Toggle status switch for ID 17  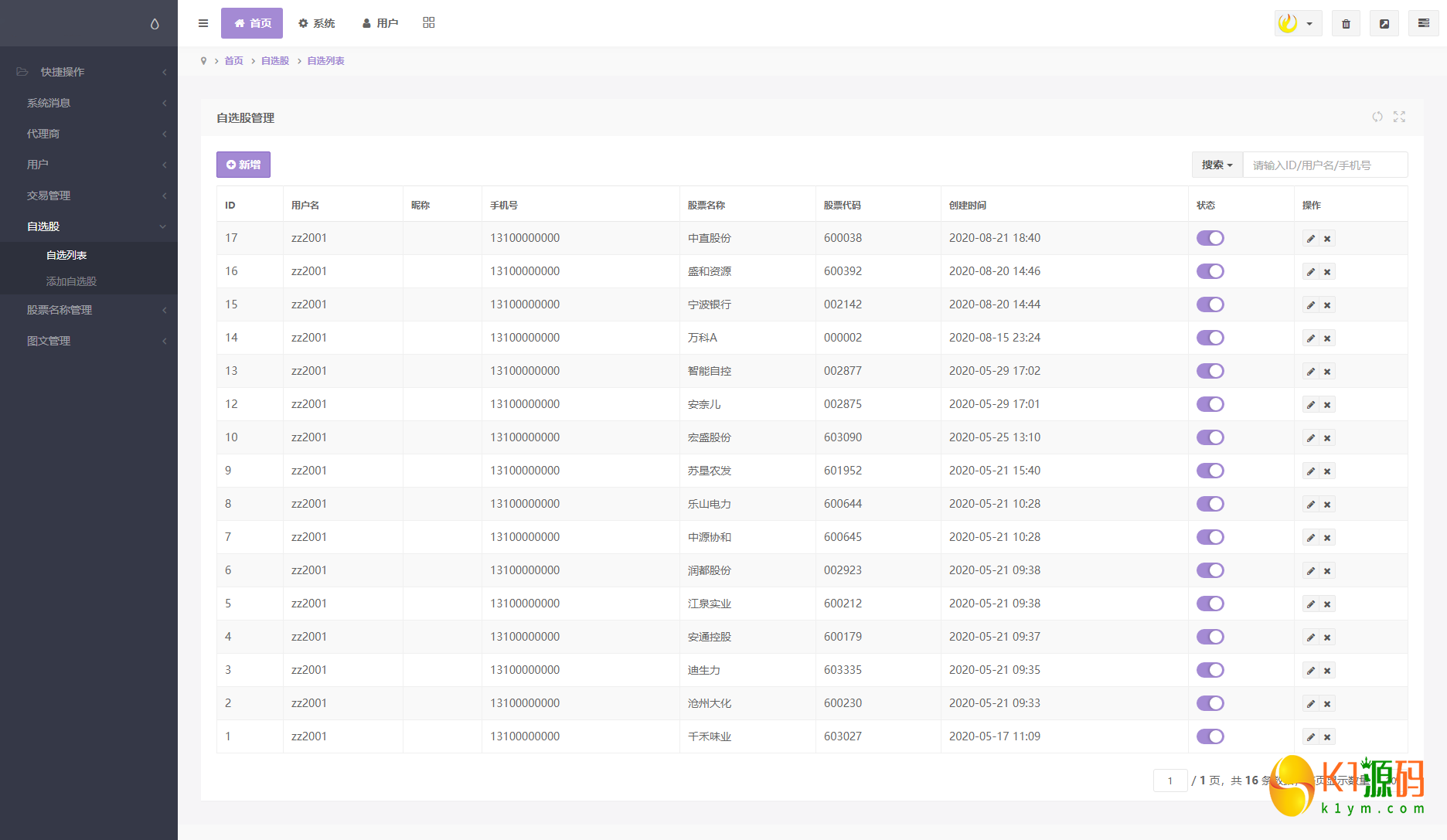(x=1210, y=238)
